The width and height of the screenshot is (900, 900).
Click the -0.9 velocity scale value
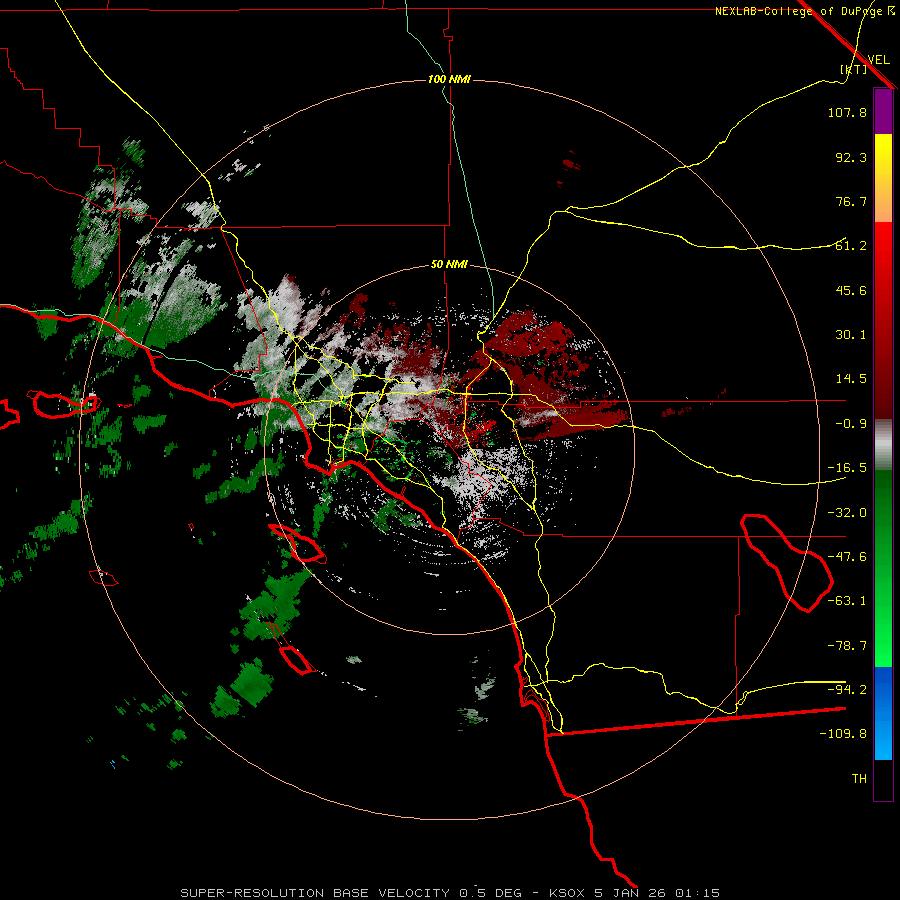851,424
